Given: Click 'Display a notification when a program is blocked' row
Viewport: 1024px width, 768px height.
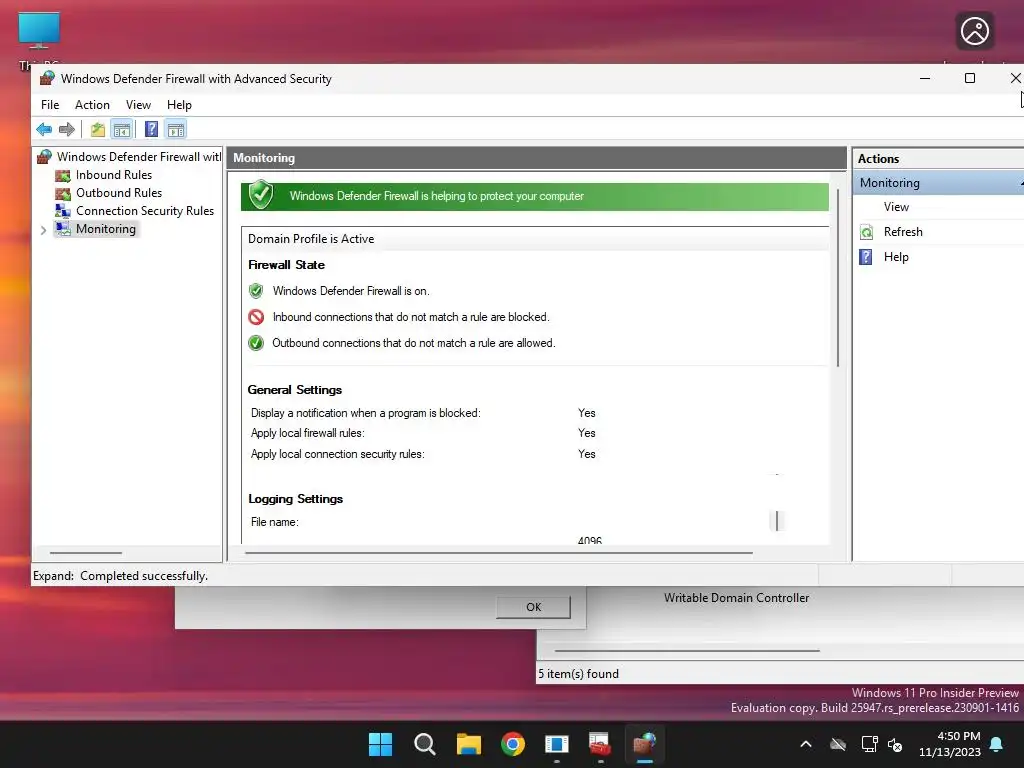Looking at the screenshot, I should point(423,413).
